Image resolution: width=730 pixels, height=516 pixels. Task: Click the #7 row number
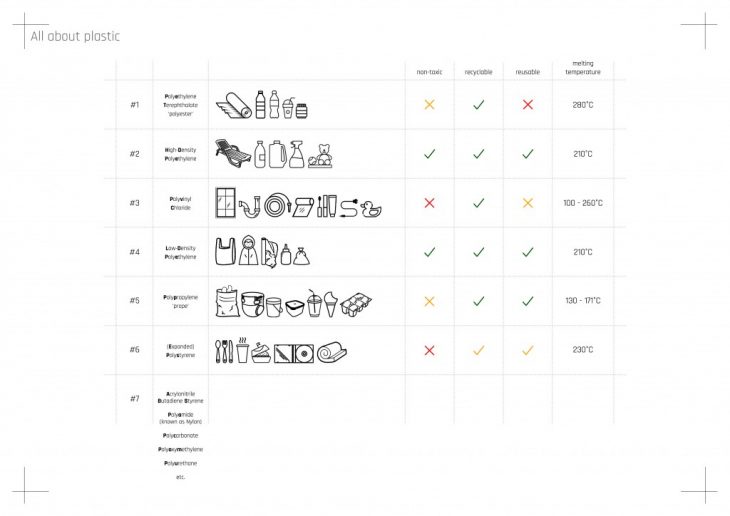135,399
